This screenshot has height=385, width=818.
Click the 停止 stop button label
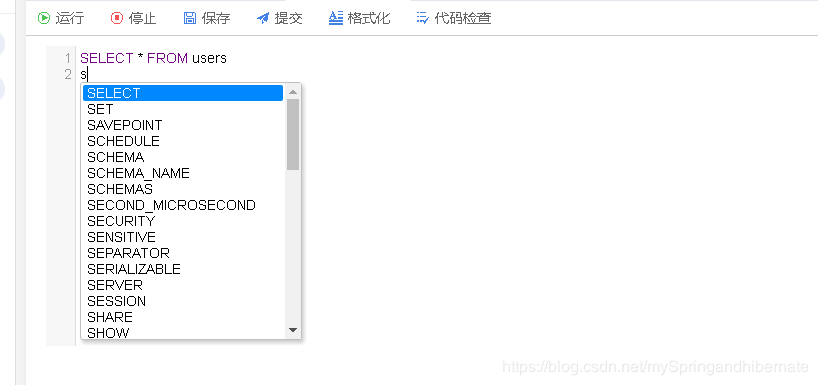(142, 18)
